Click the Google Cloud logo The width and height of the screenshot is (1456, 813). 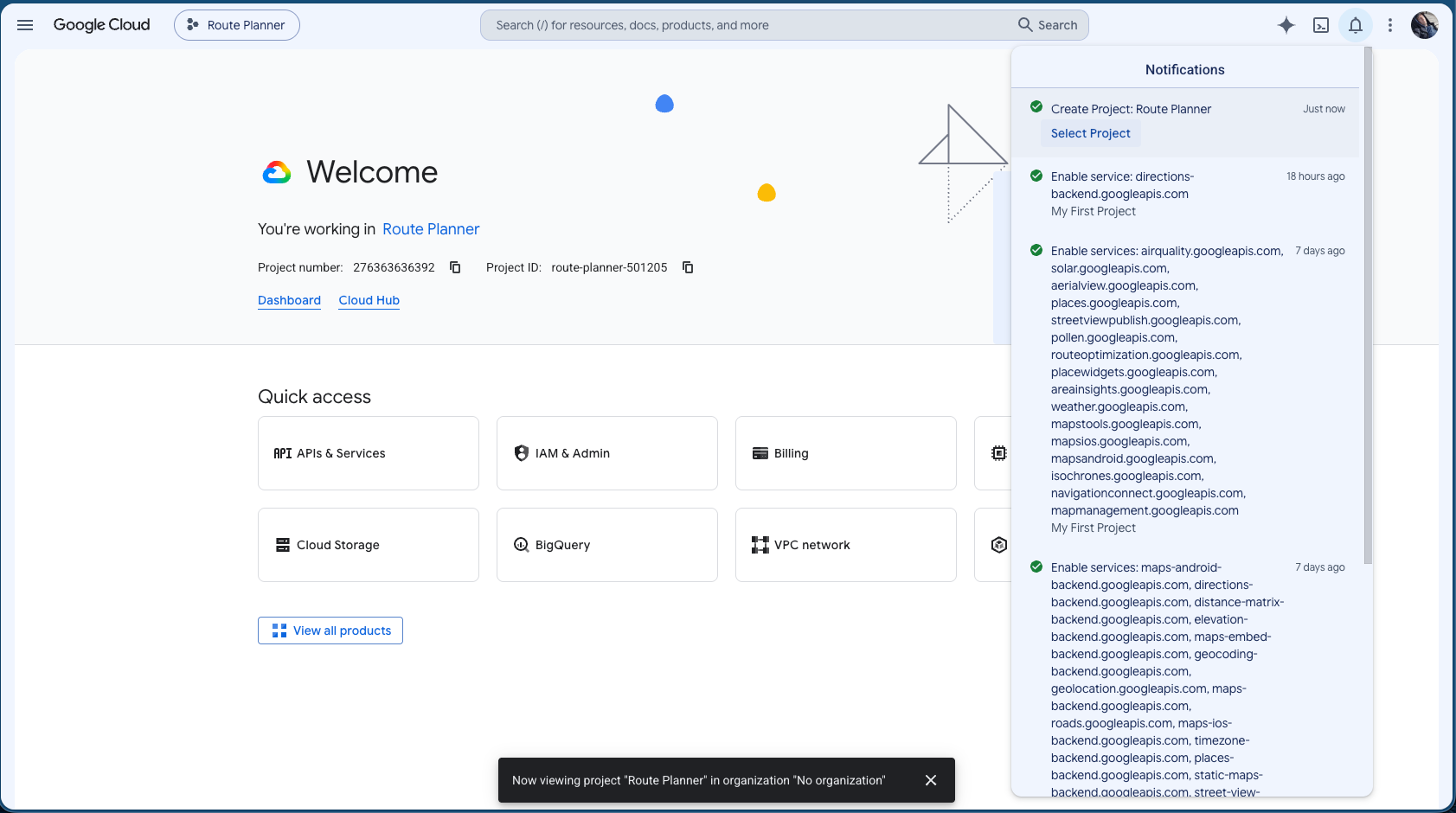coord(101,25)
